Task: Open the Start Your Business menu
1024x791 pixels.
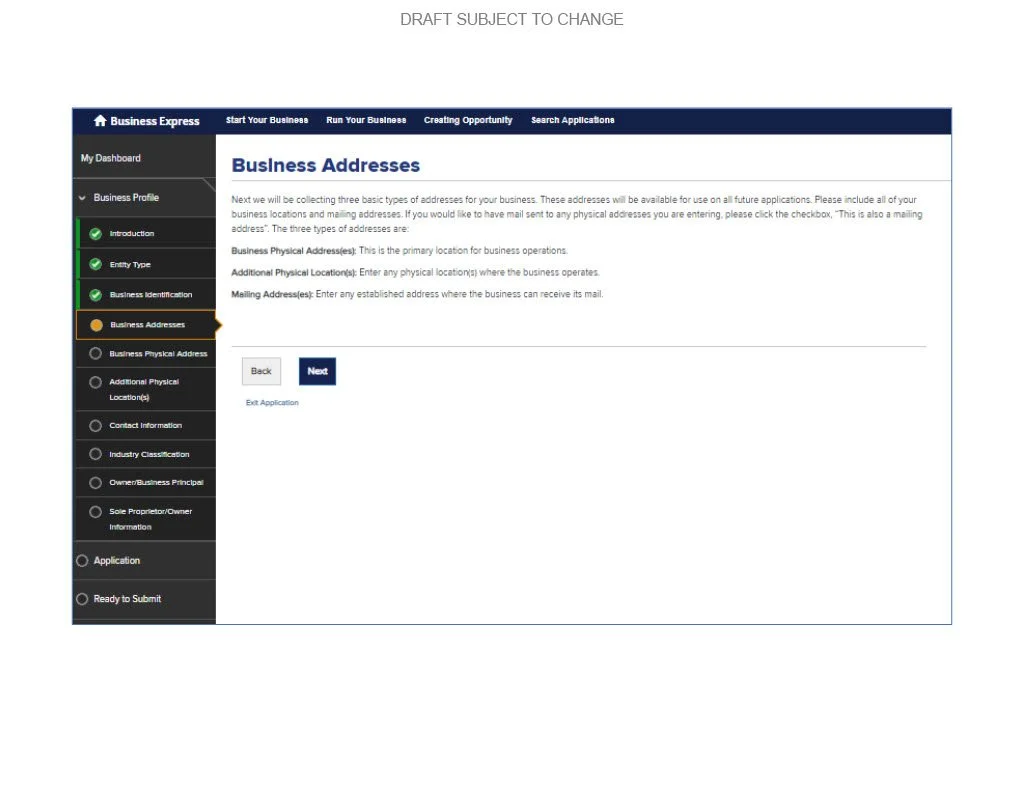Action: click(x=267, y=120)
